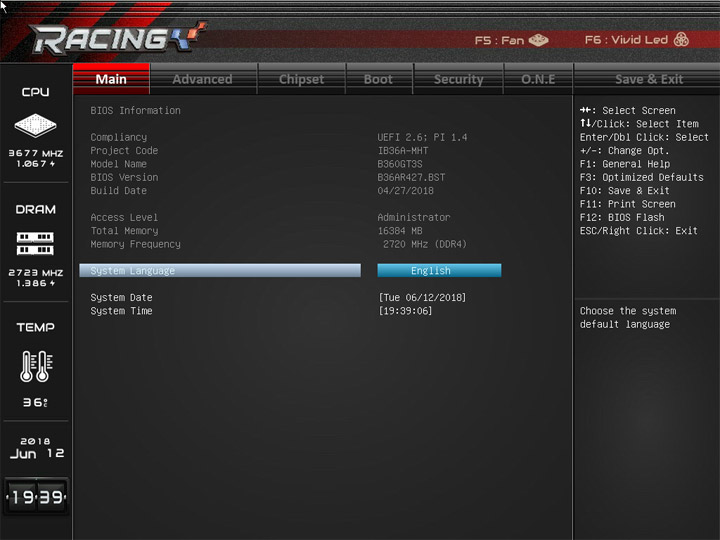Click the CPU chip icon
The height and width of the screenshot is (540, 720).
[x=35, y=125]
